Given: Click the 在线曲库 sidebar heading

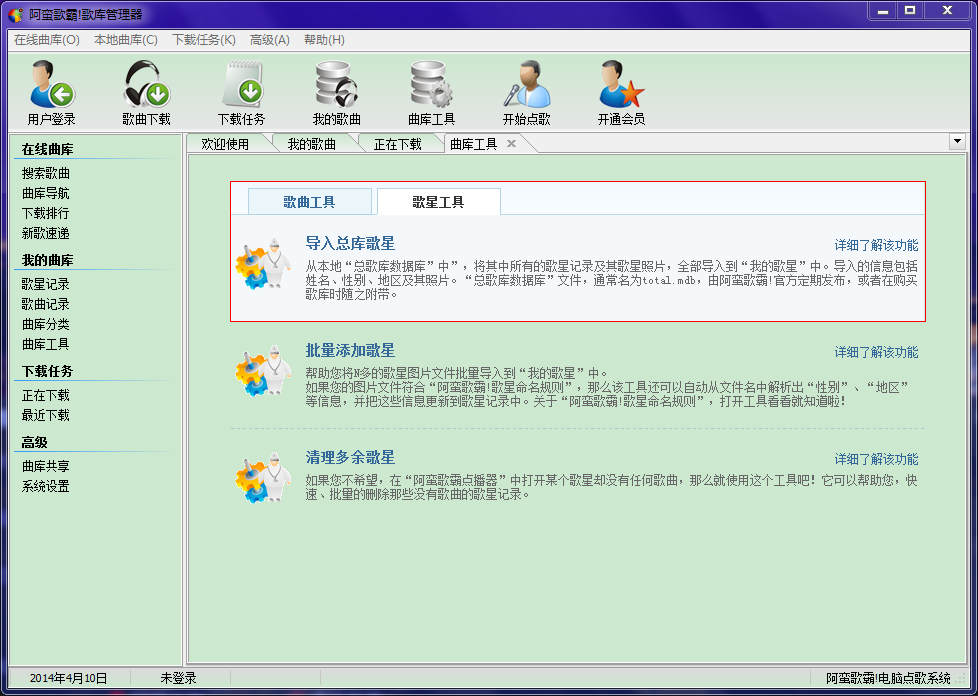Looking at the screenshot, I should [x=47, y=150].
